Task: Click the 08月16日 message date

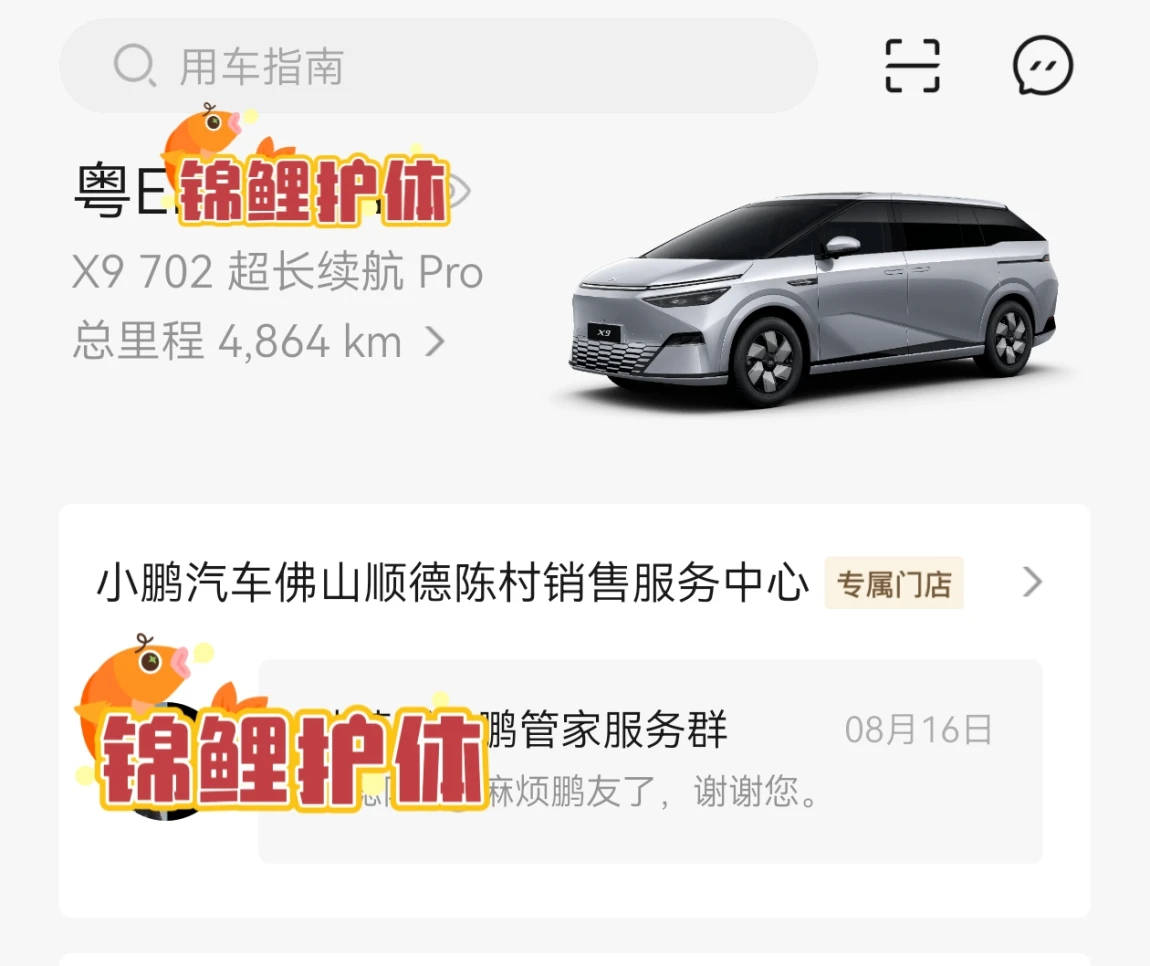Action: click(x=918, y=731)
